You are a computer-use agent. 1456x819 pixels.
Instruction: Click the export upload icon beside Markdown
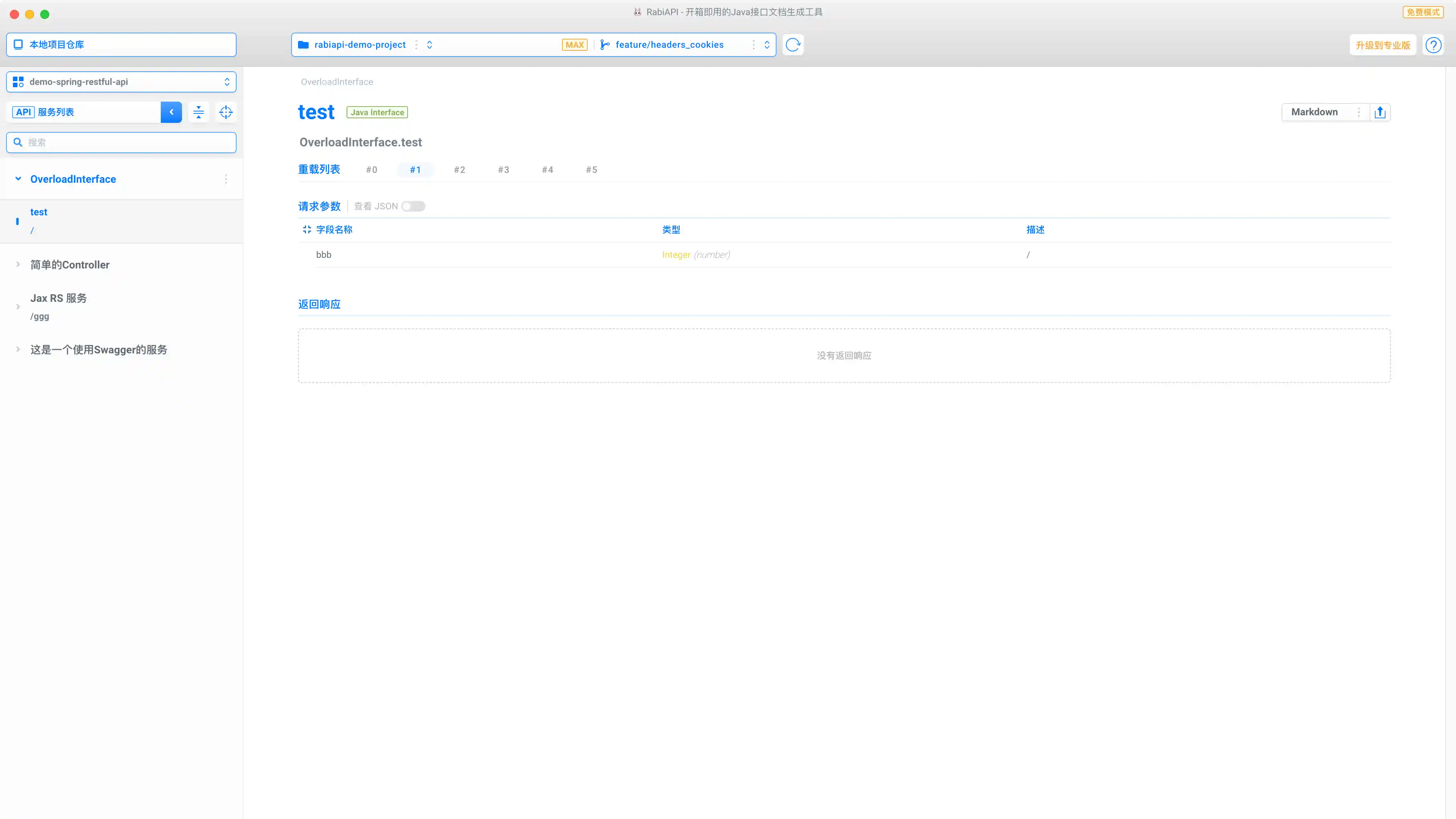[x=1380, y=112]
